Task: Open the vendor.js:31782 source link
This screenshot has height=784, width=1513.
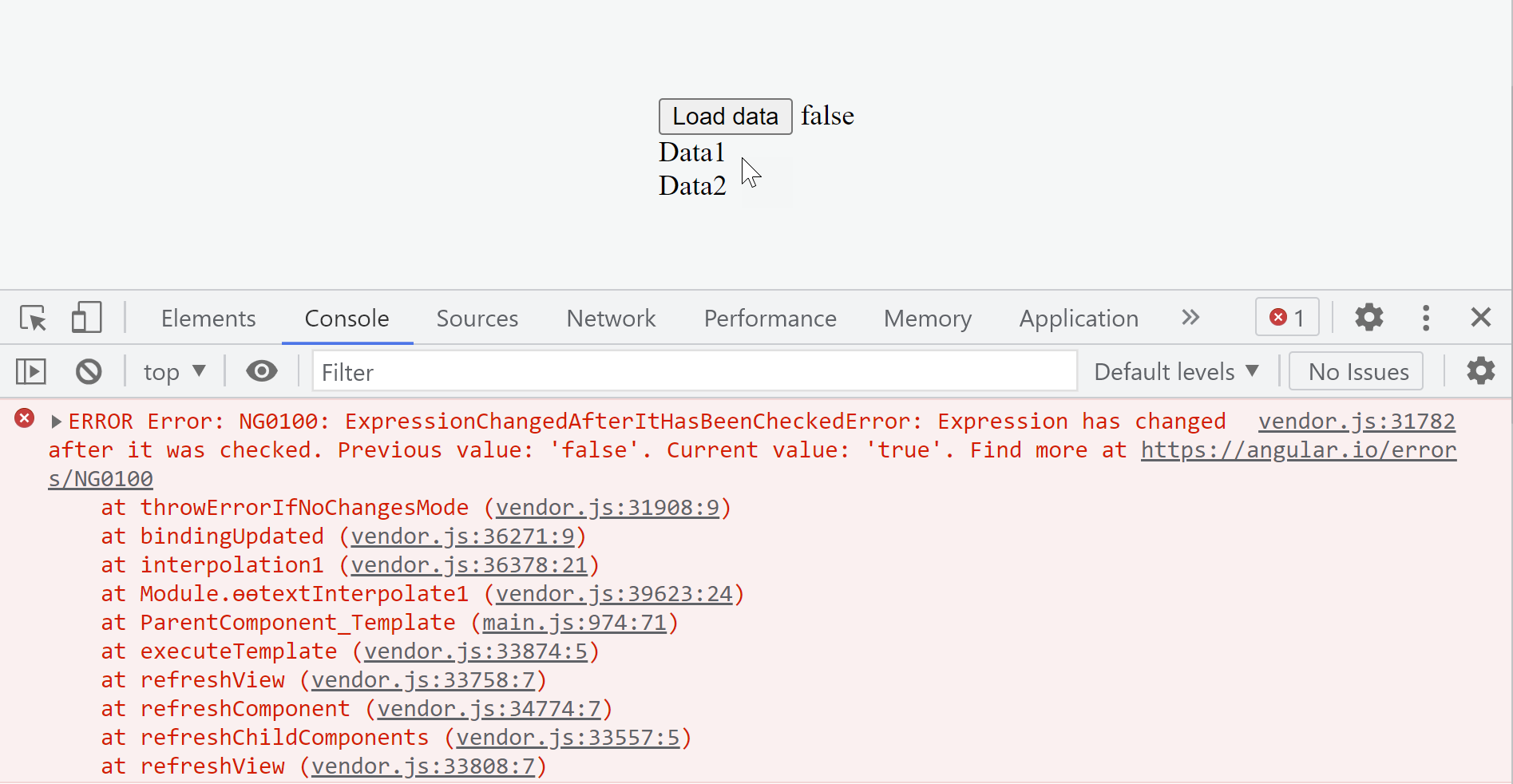Action: point(1357,422)
